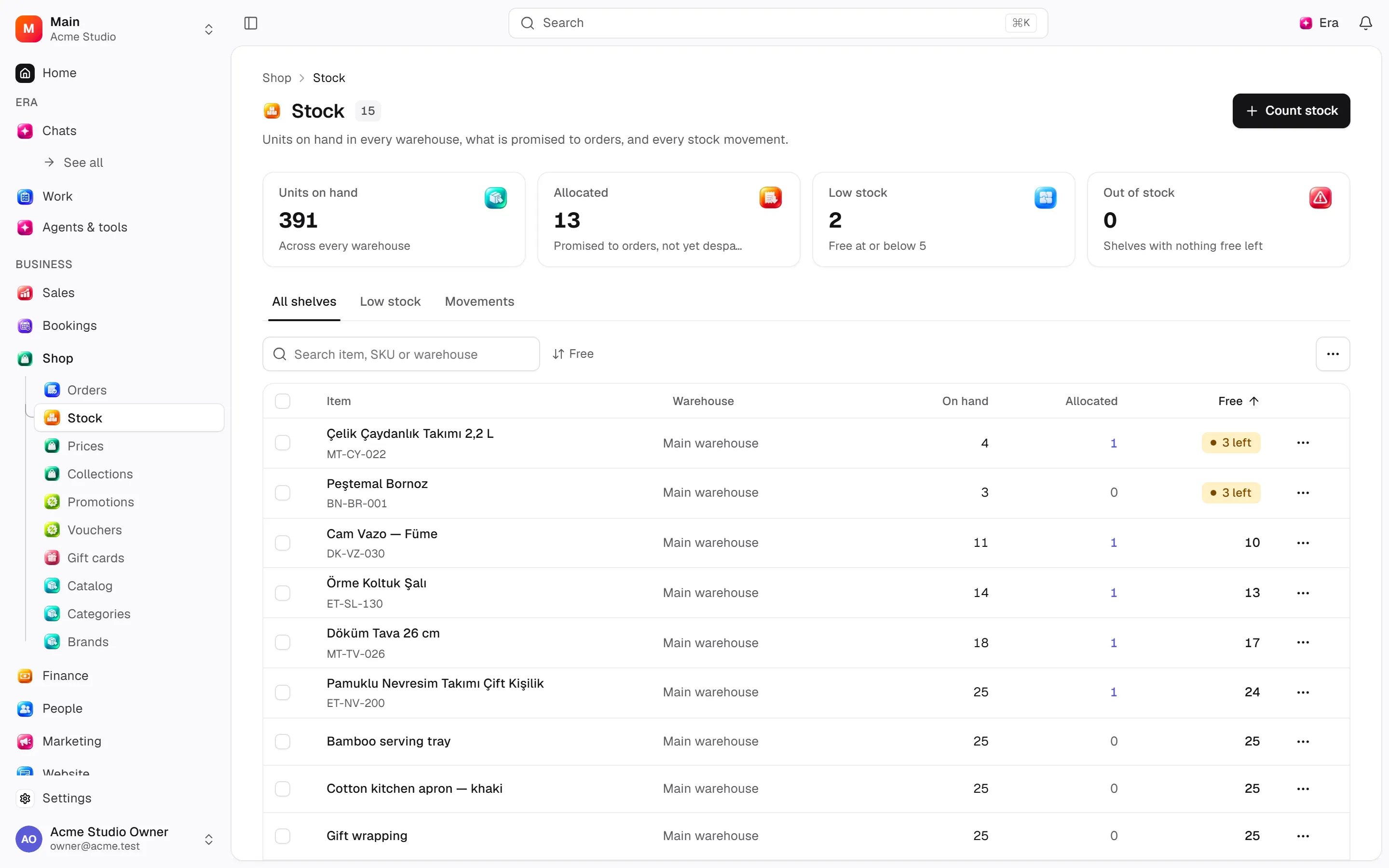
Task: Switch to the Movements tab
Action: tap(480, 301)
